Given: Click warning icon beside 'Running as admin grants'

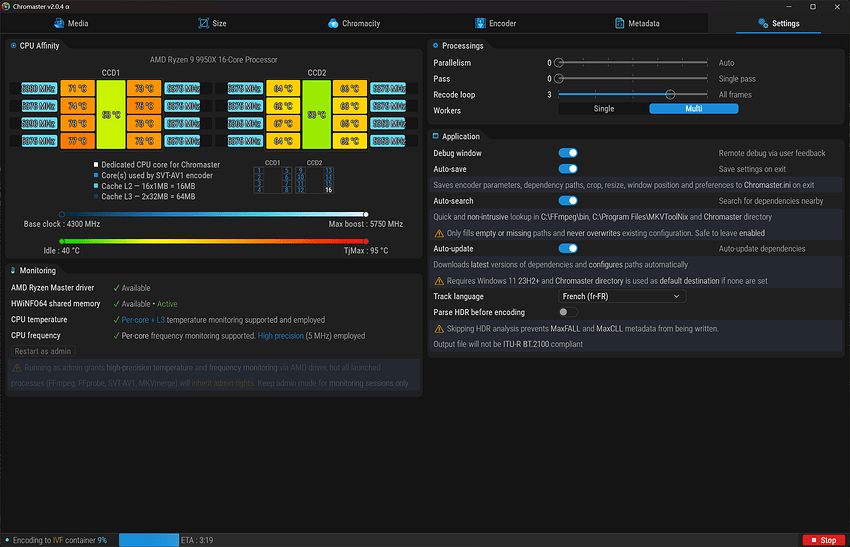Looking at the screenshot, I should [17, 368].
